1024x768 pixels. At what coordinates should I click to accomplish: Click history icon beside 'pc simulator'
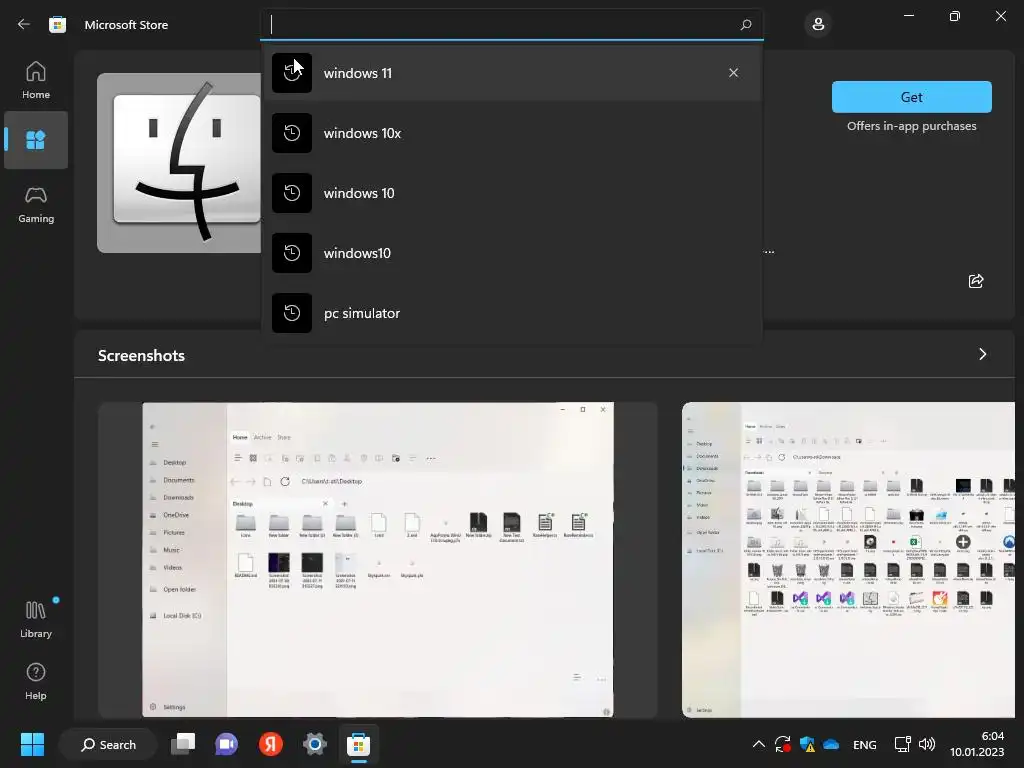pos(292,313)
